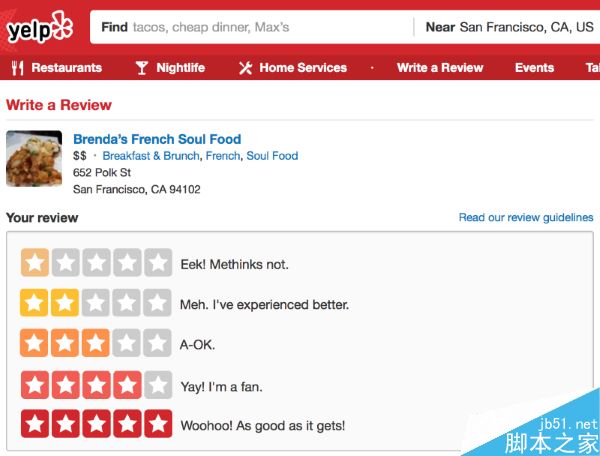Click the Soul Food category link
600x456 pixels.
tap(272, 156)
